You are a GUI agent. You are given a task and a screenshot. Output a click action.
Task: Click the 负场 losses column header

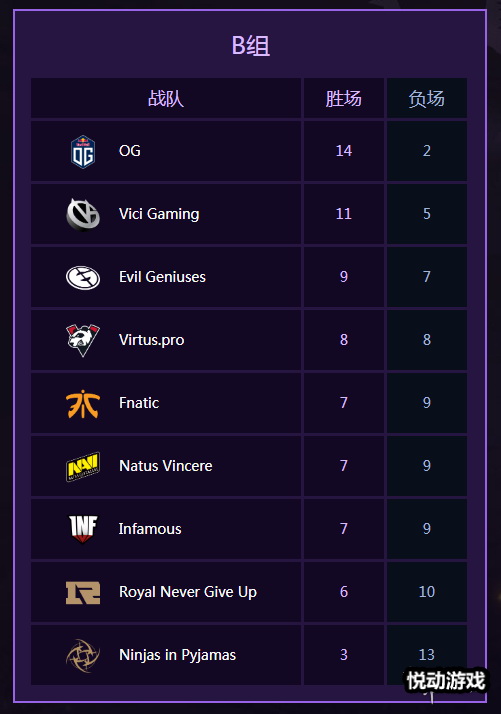pyautogui.click(x=426, y=98)
